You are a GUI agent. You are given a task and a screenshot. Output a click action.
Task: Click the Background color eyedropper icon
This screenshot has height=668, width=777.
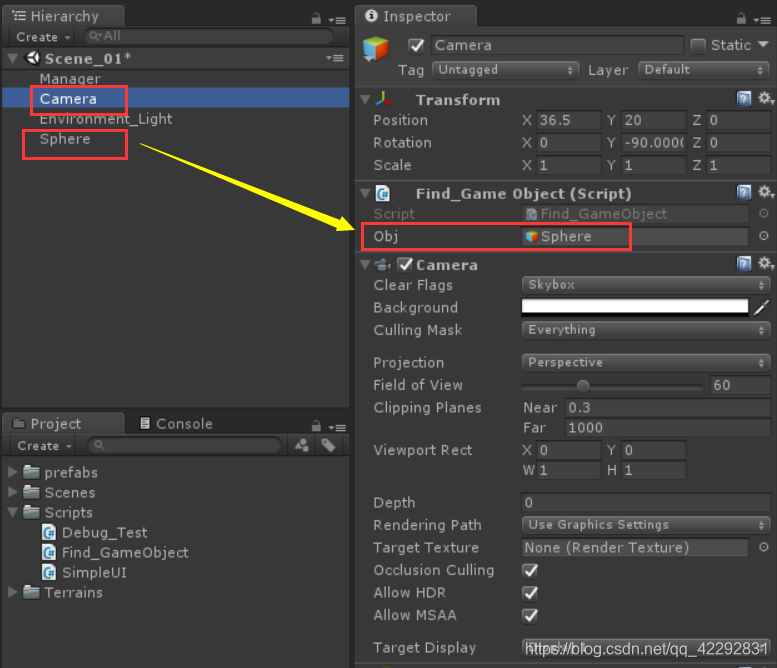(x=762, y=307)
